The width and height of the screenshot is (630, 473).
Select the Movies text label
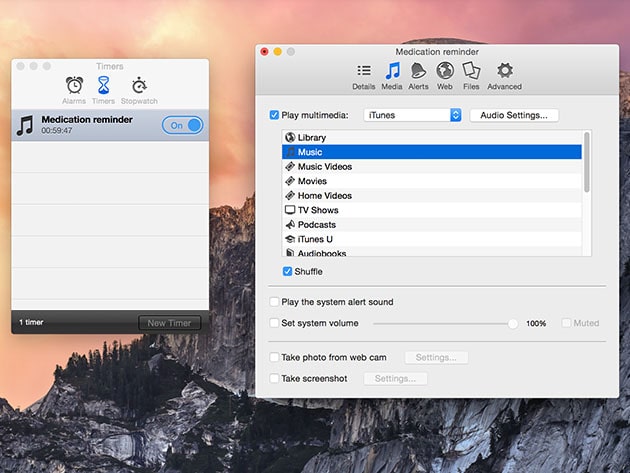[x=312, y=181]
